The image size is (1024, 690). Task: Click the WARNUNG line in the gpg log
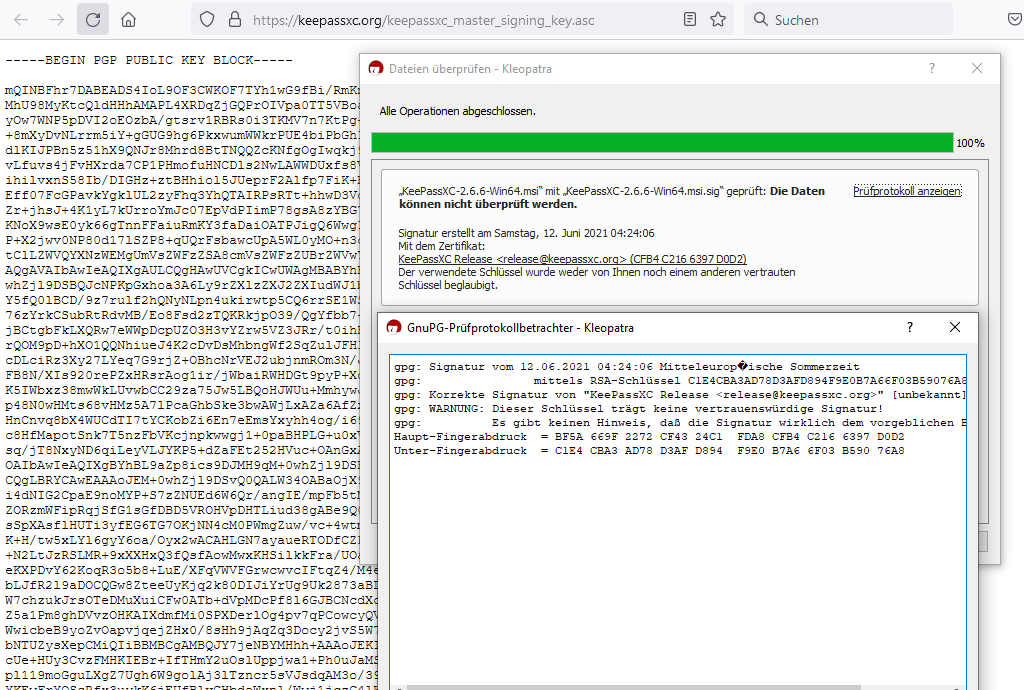pos(639,409)
